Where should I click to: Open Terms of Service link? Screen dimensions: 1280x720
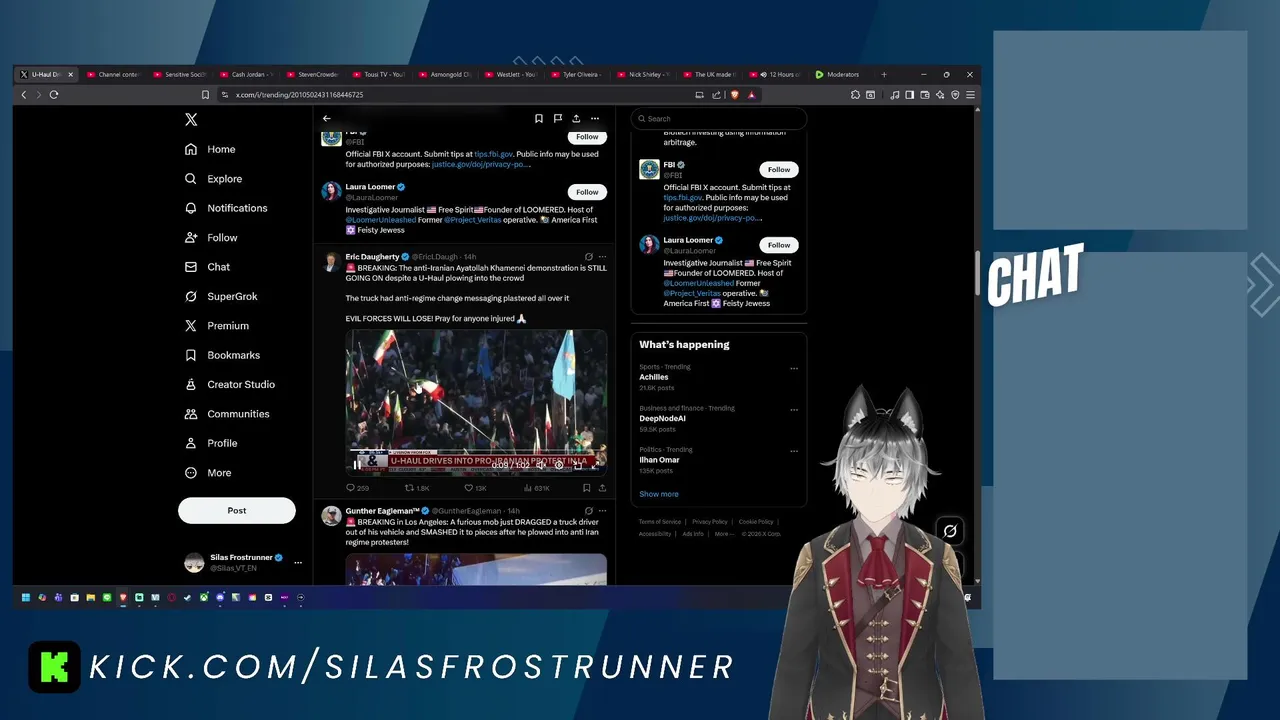tap(660, 522)
